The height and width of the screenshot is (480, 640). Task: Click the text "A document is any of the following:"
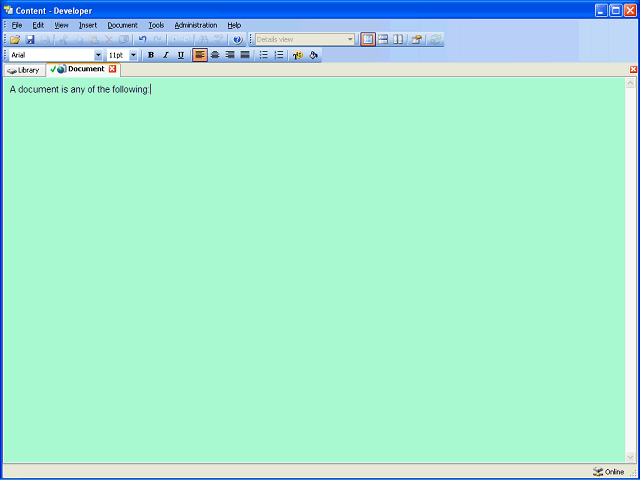pyautogui.click(x=80, y=89)
